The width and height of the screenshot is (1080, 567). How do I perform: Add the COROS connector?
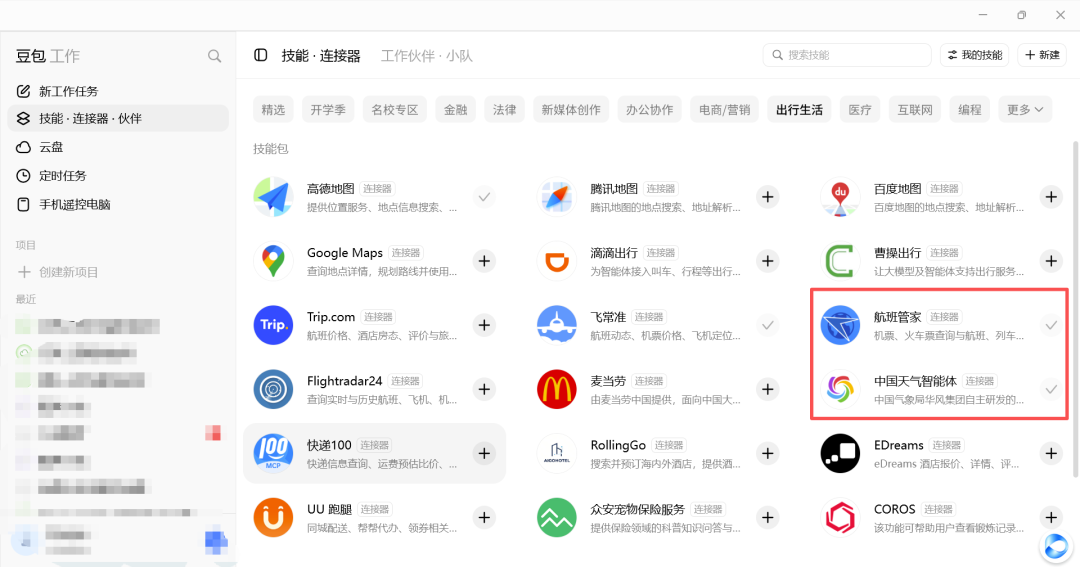pos(1051,517)
